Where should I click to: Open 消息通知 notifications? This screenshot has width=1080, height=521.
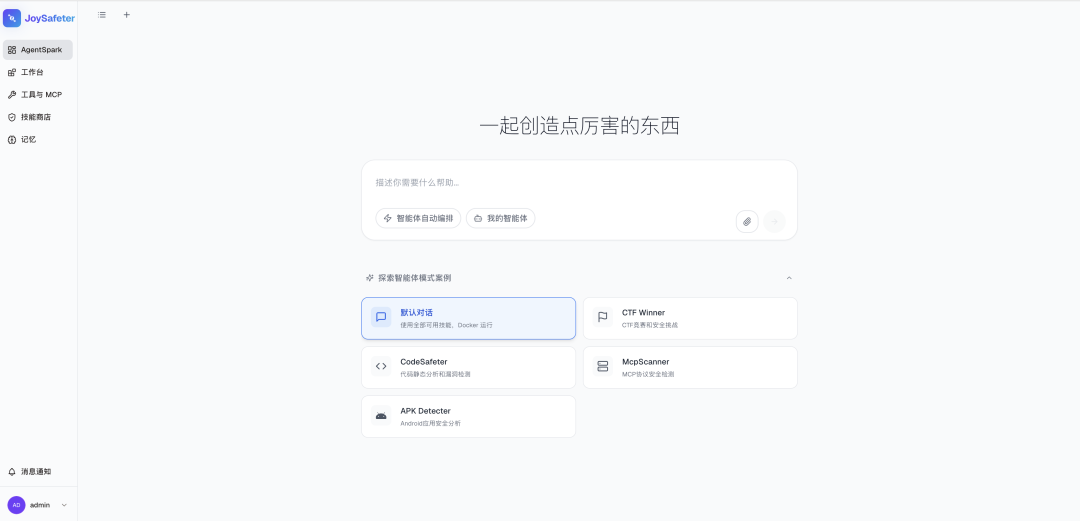pyautogui.click(x=38, y=472)
